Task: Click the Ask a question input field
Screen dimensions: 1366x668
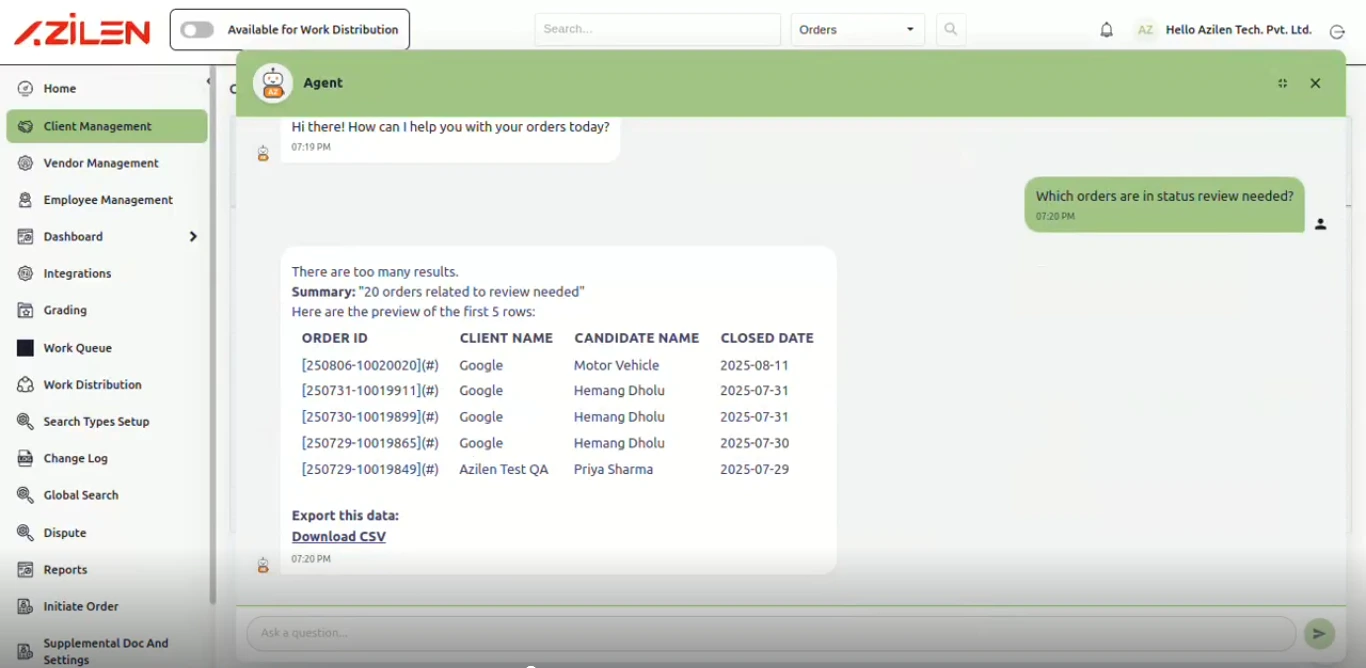Action: [x=700, y=633]
